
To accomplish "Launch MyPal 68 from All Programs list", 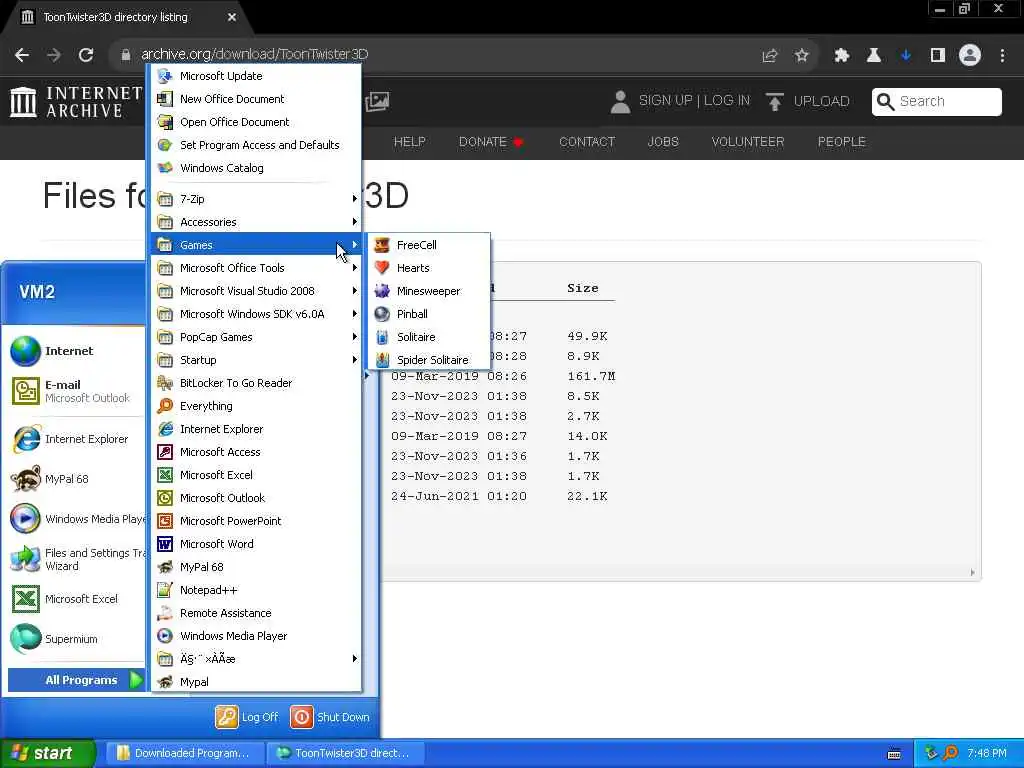I will [256, 567].
